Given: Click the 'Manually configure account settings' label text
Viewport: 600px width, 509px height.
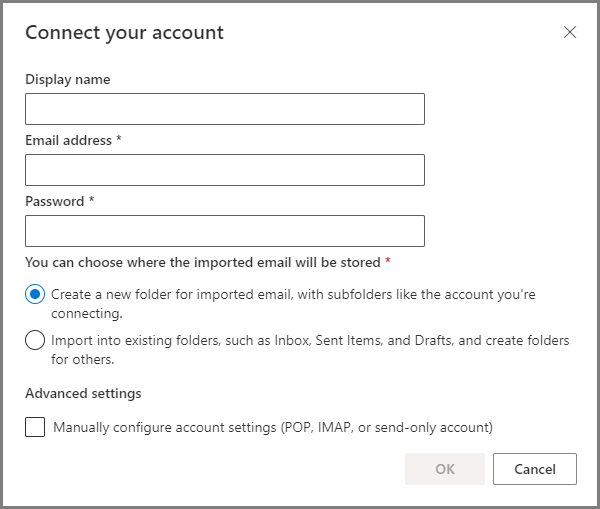Looking at the screenshot, I should point(273,427).
